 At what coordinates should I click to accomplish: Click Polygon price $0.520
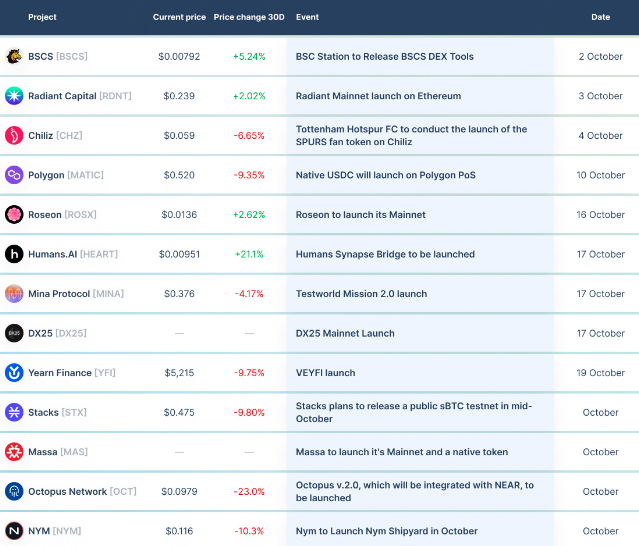pos(179,175)
